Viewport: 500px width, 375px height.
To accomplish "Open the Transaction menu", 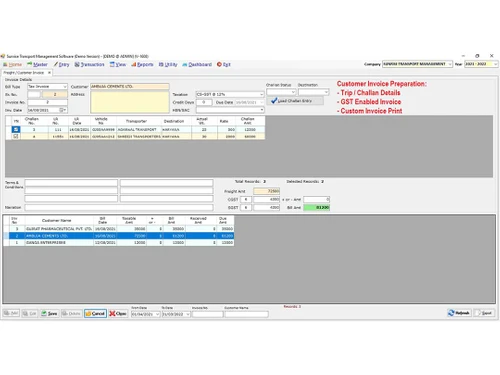I will coord(89,64).
